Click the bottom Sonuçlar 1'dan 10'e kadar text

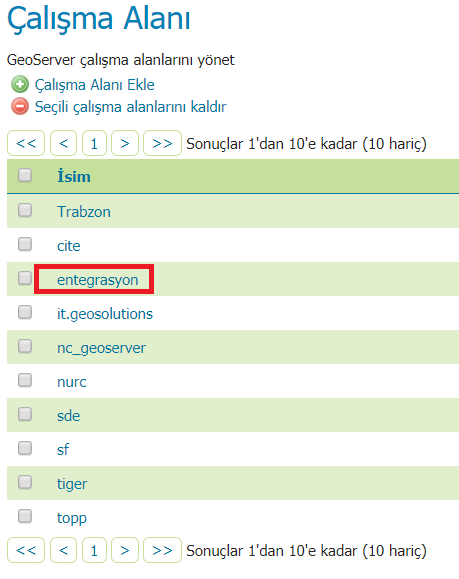[306, 551]
